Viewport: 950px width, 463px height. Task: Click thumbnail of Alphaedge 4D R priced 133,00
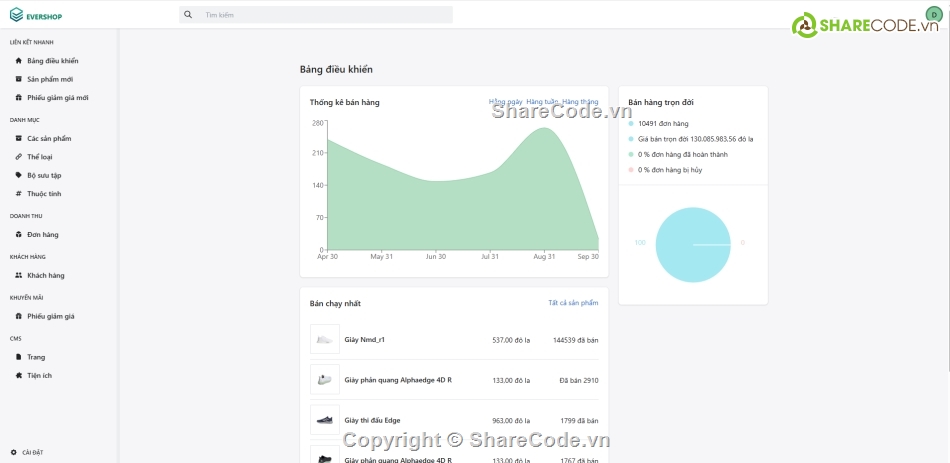pyautogui.click(x=325, y=379)
